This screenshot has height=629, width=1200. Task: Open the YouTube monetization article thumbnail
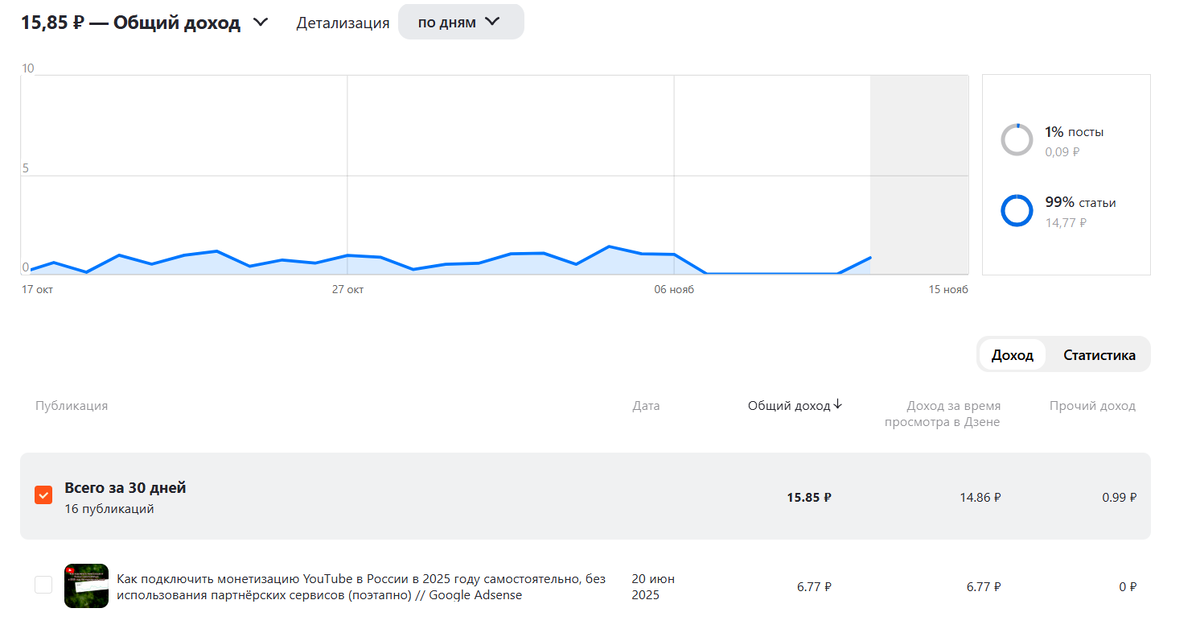tap(86, 586)
